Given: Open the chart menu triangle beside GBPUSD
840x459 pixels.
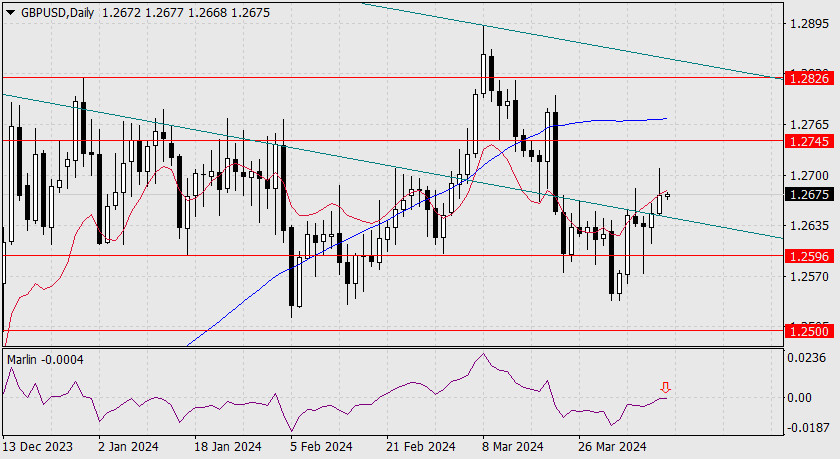Looking at the screenshot, I should (x=11, y=13).
